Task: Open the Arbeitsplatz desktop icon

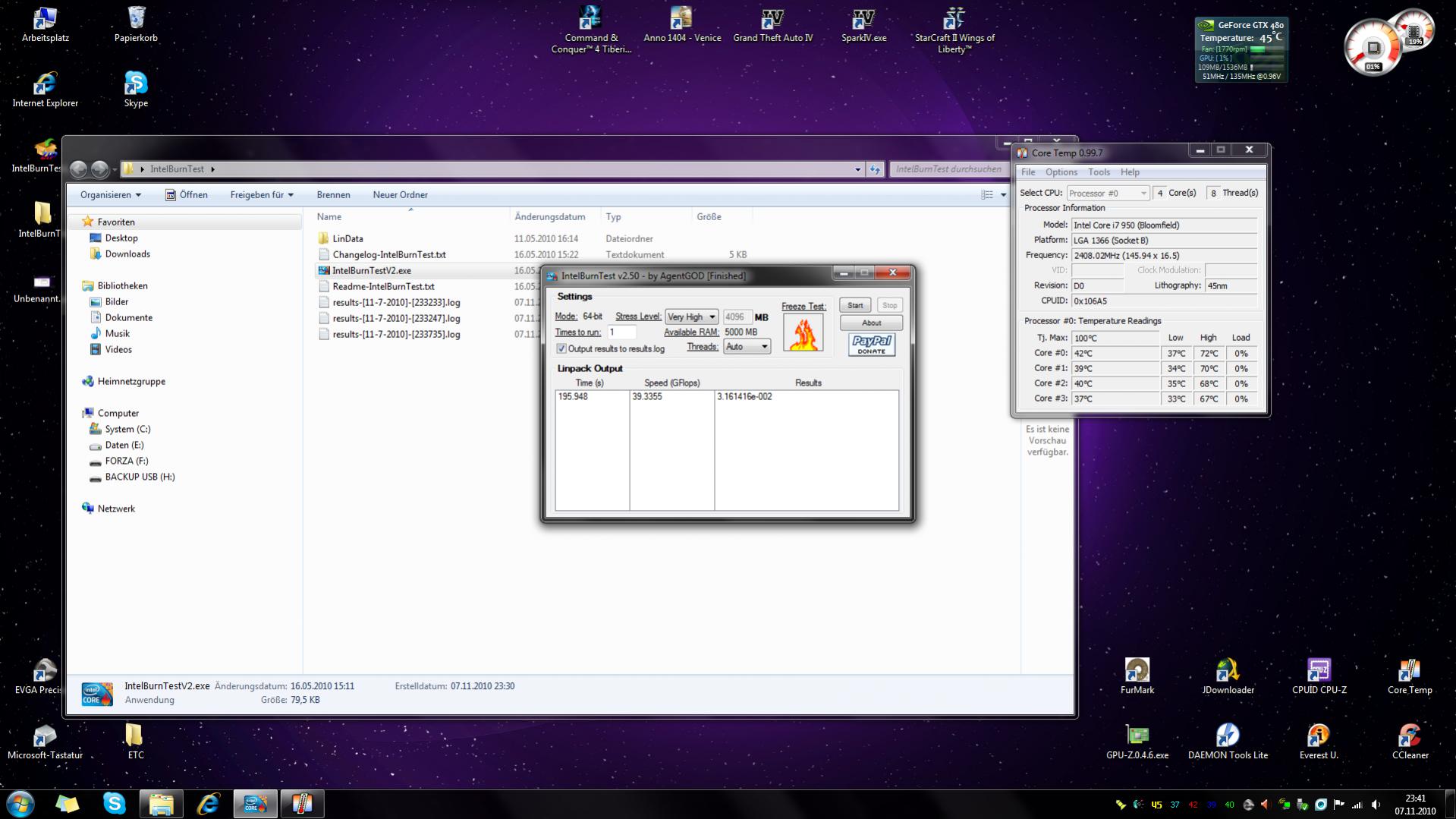Action: (45, 24)
